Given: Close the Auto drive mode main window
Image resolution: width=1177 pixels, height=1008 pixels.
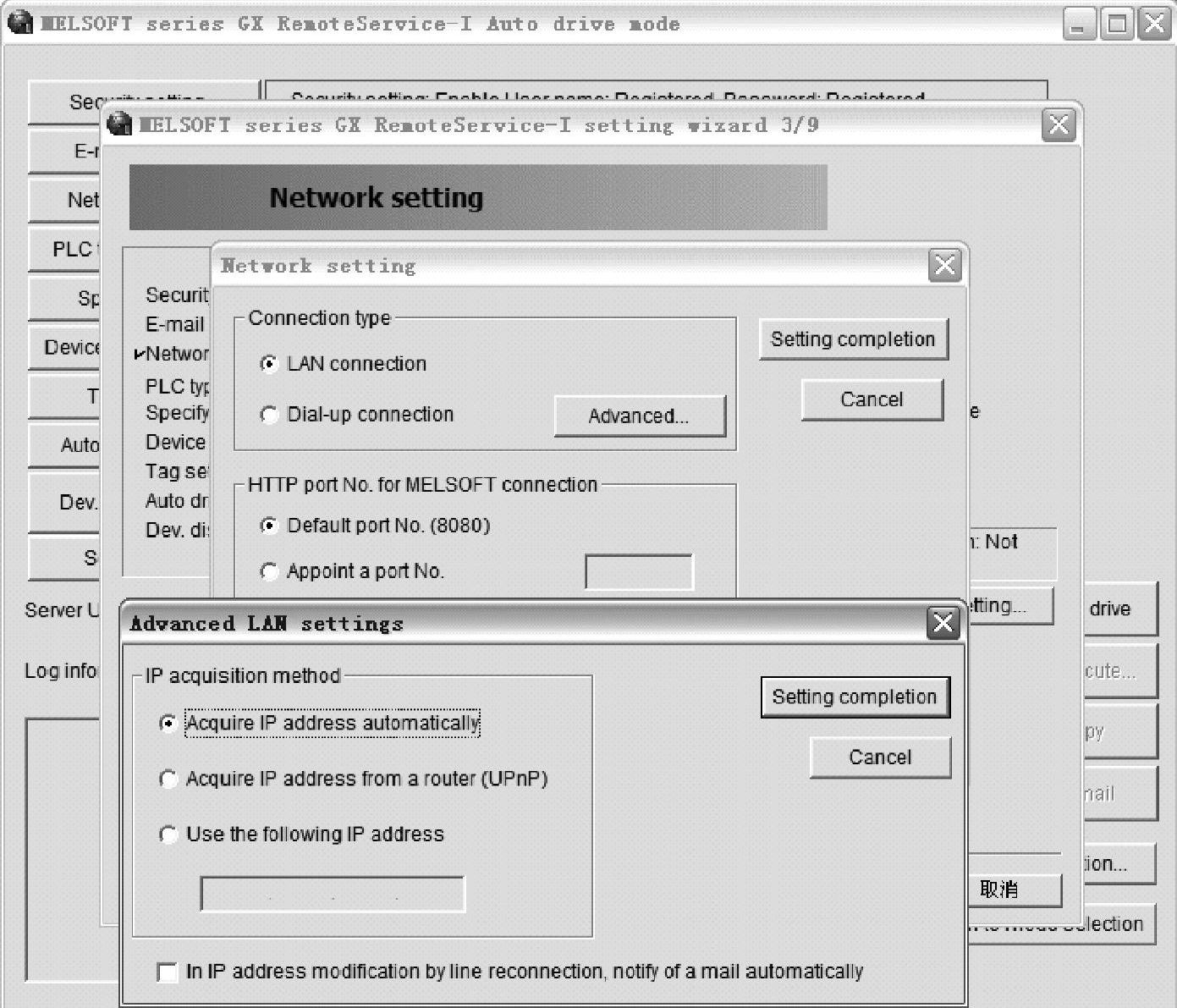Looking at the screenshot, I should (x=1154, y=24).
